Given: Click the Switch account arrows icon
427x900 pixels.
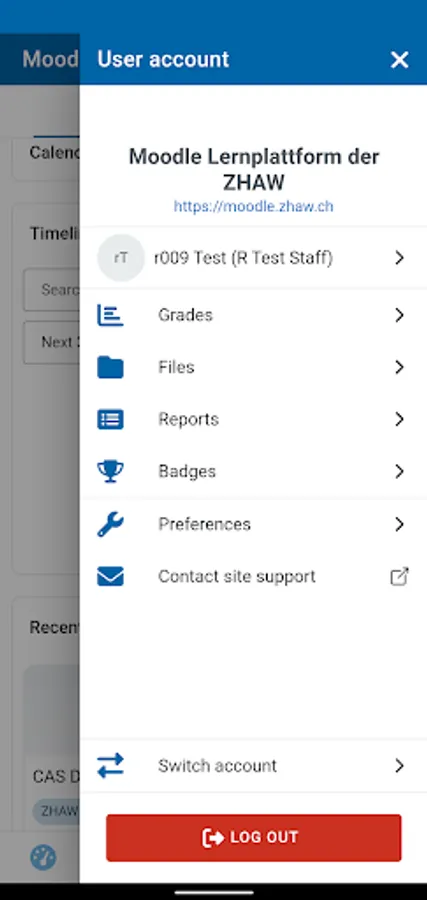Looking at the screenshot, I should click(110, 766).
